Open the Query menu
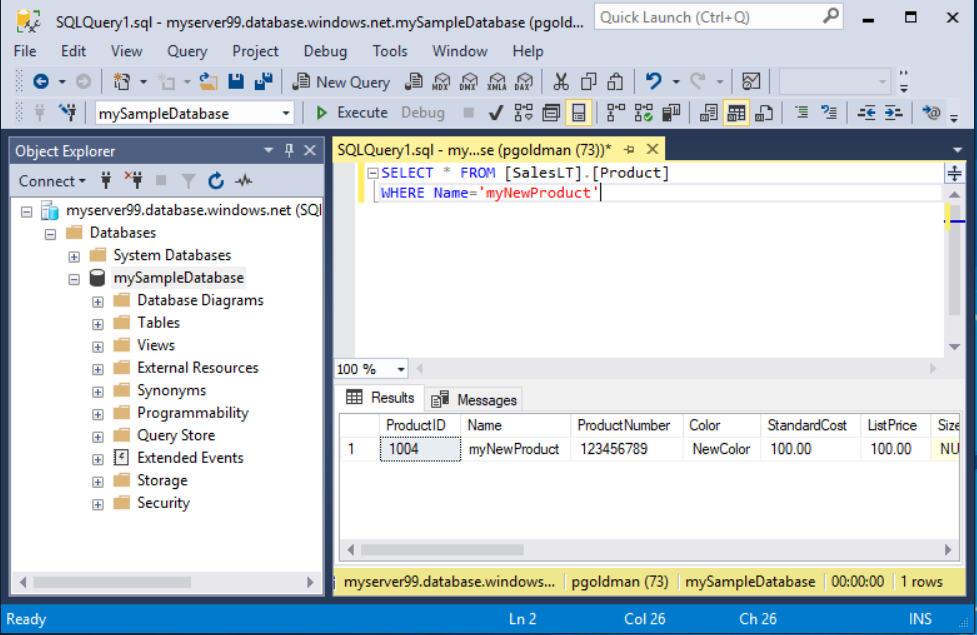Image resolution: width=977 pixels, height=635 pixels. 186,51
